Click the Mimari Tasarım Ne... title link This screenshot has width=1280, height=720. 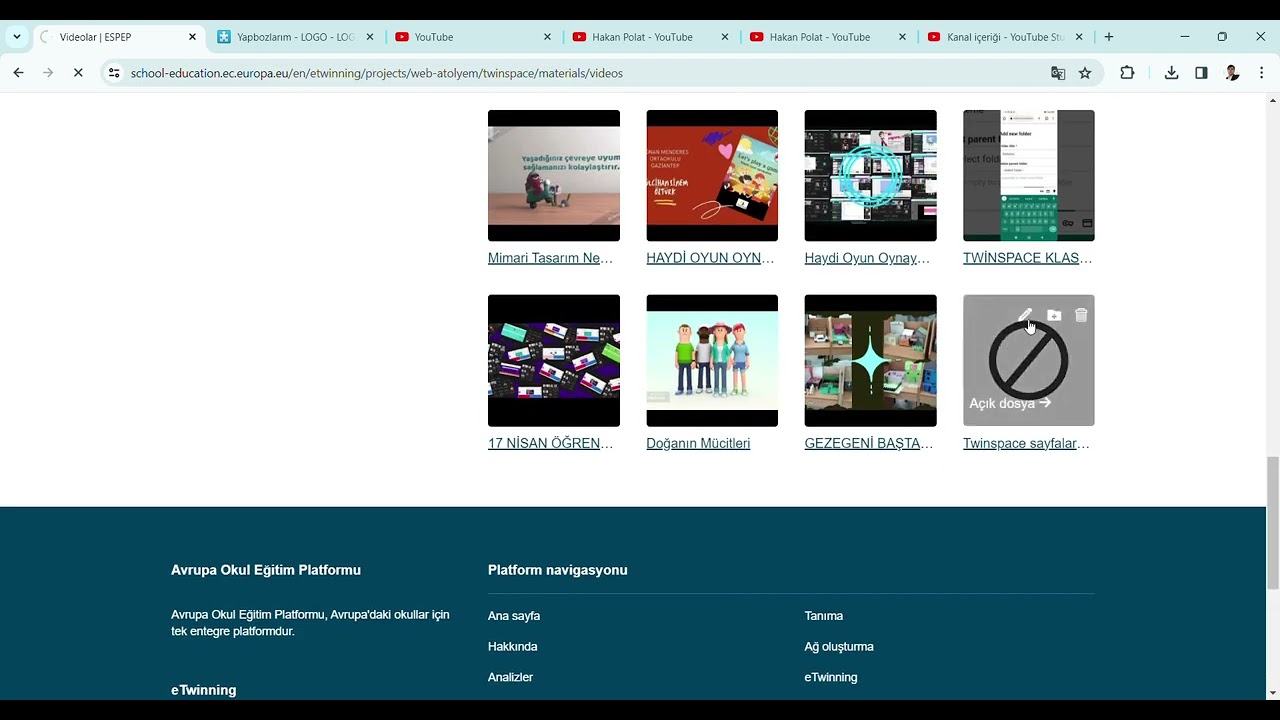[550, 258]
